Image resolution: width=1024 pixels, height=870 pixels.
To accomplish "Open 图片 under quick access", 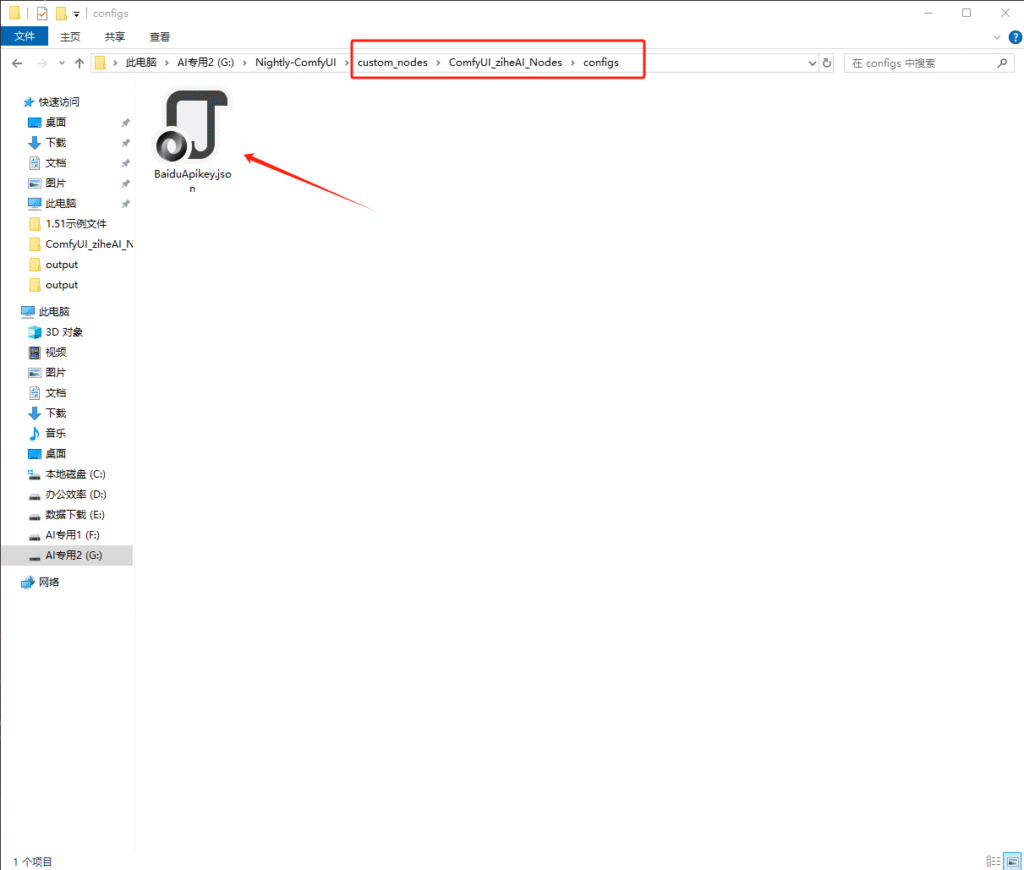I will [56, 183].
